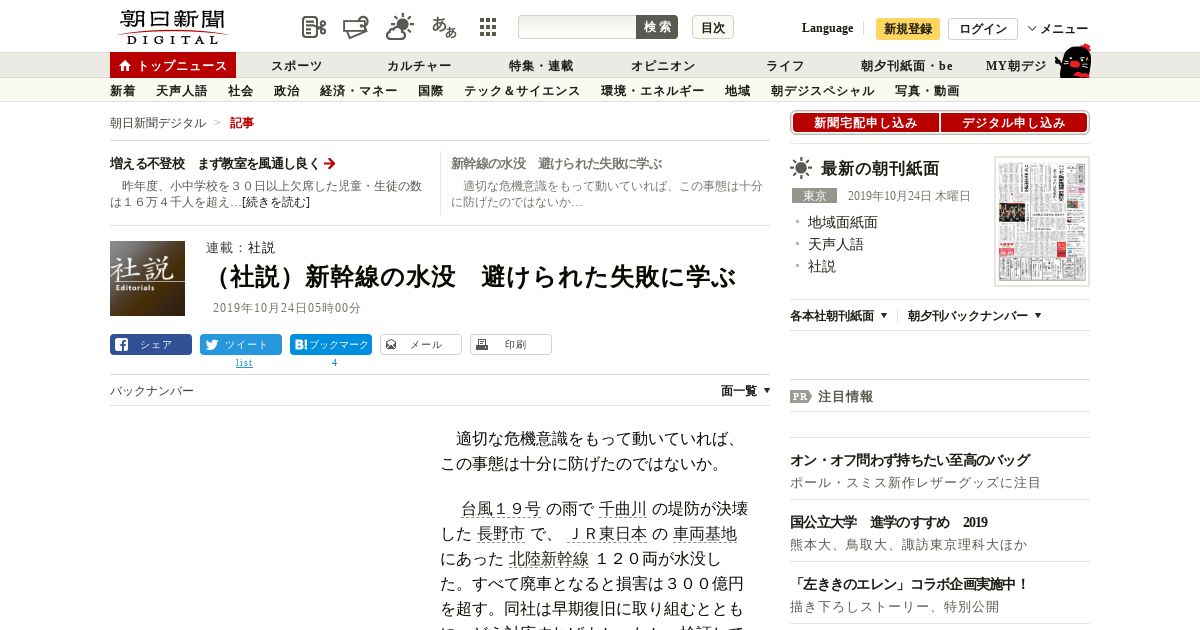Expand 各本社朝刊紙面 dropdown
The height and width of the screenshot is (630, 1200).
click(x=839, y=316)
